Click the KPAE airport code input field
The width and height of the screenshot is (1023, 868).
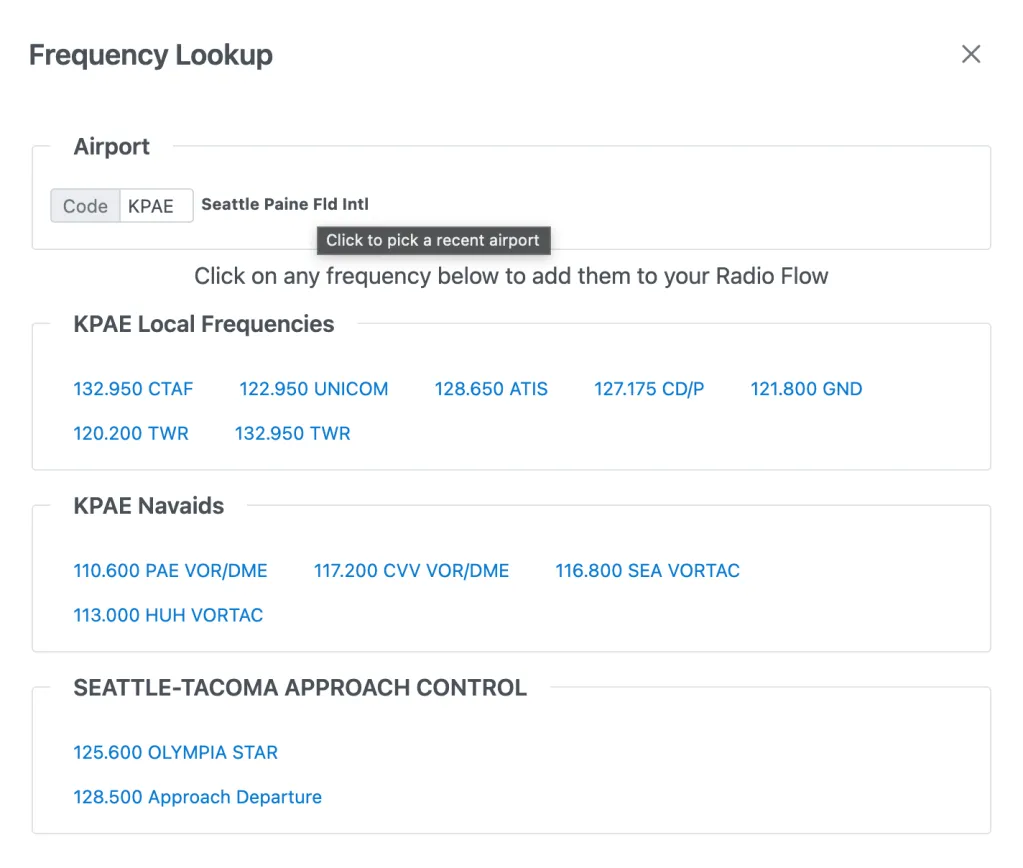(156, 206)
